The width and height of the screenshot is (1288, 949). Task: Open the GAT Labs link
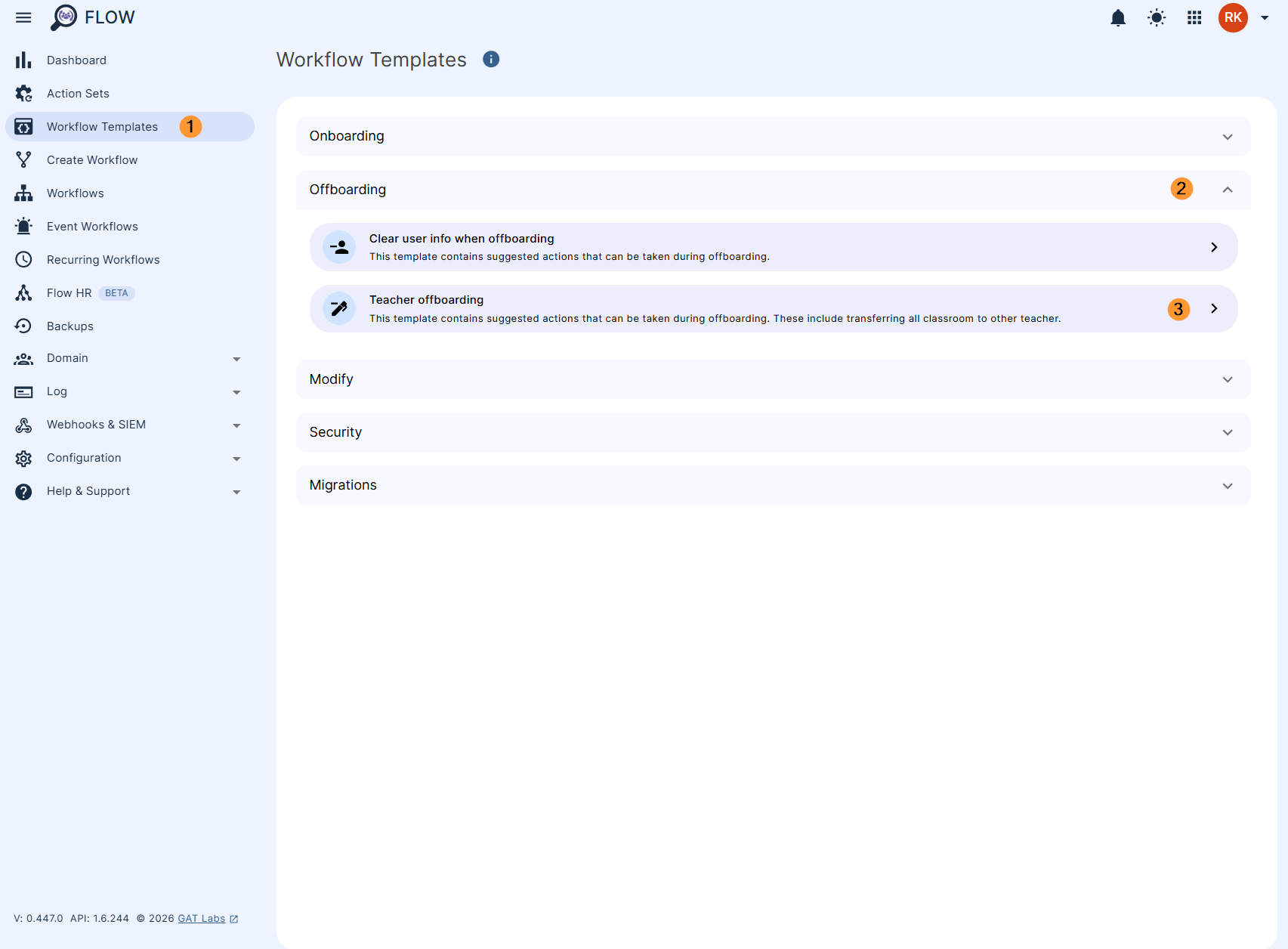click(x=202, y=919)
